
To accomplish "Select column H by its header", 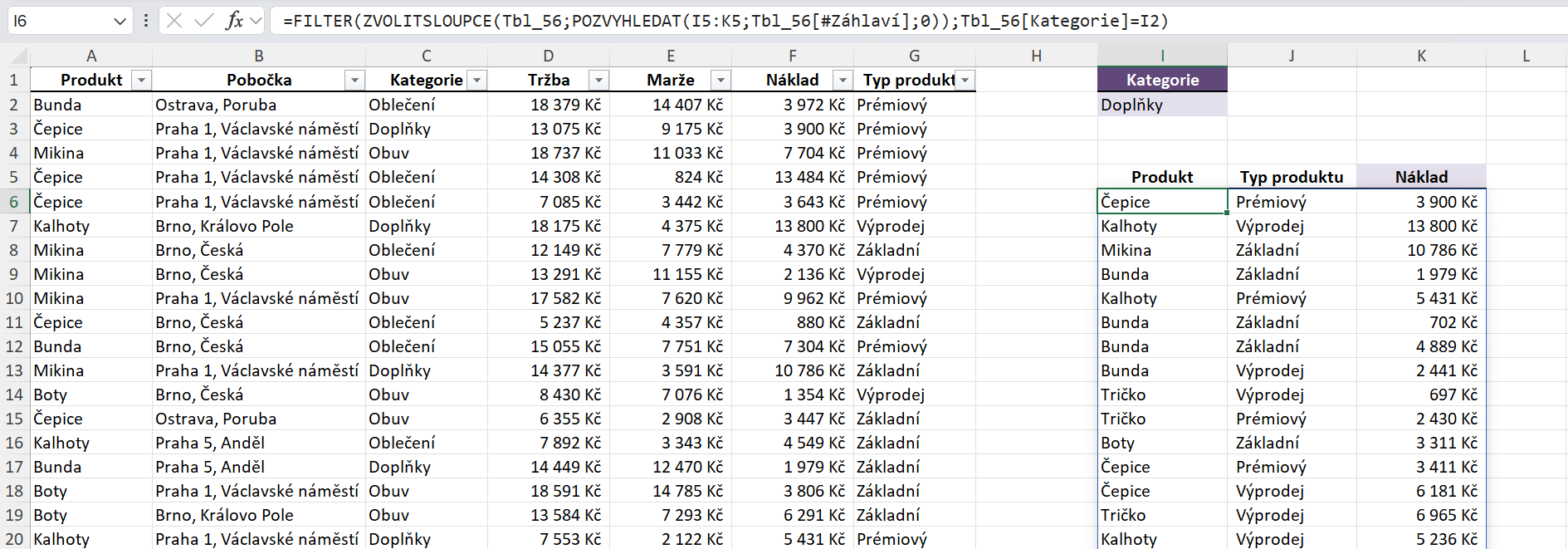I will coord(1036,56).
